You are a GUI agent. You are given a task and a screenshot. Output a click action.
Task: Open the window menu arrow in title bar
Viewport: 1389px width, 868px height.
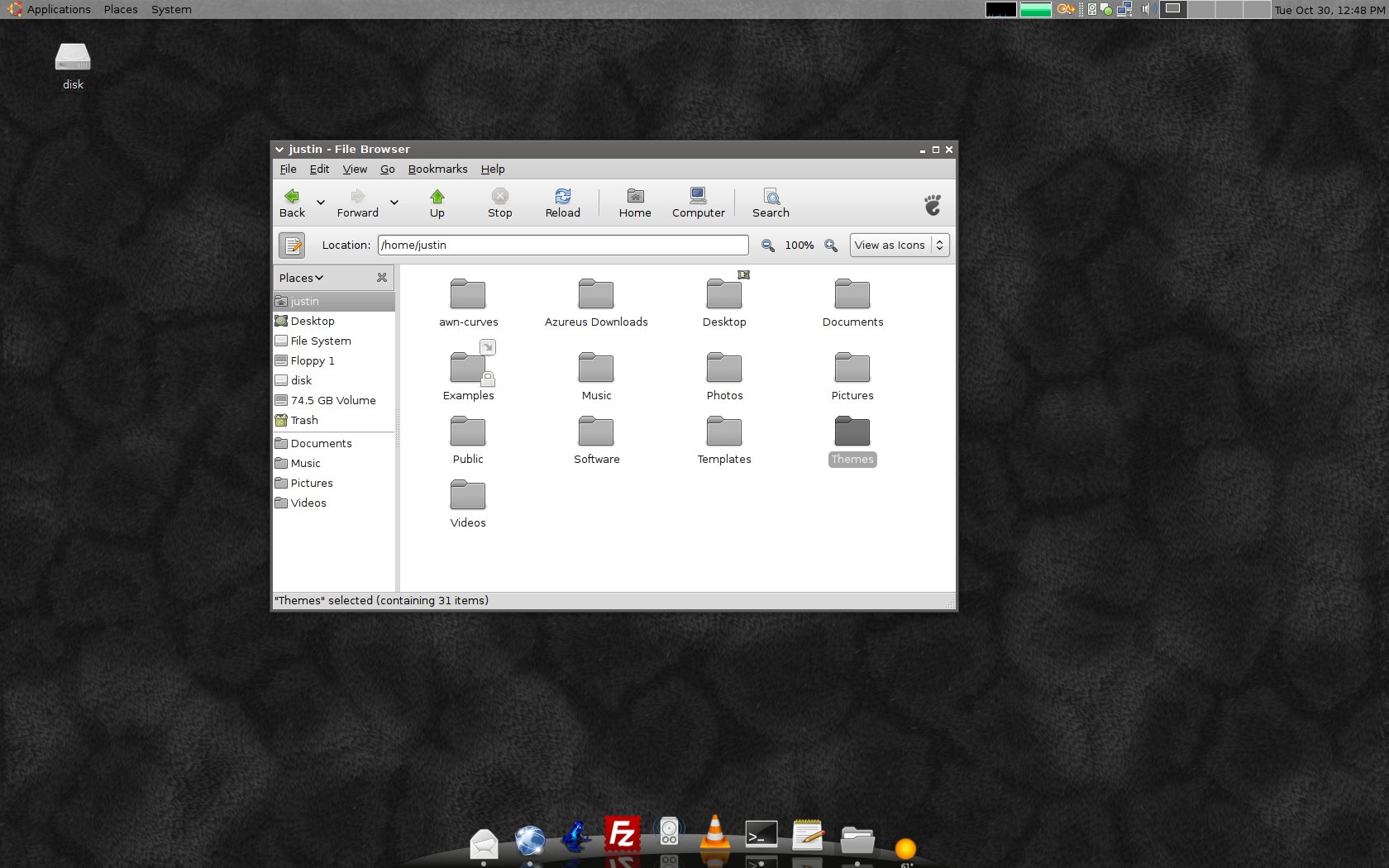[x=279, y=150]
